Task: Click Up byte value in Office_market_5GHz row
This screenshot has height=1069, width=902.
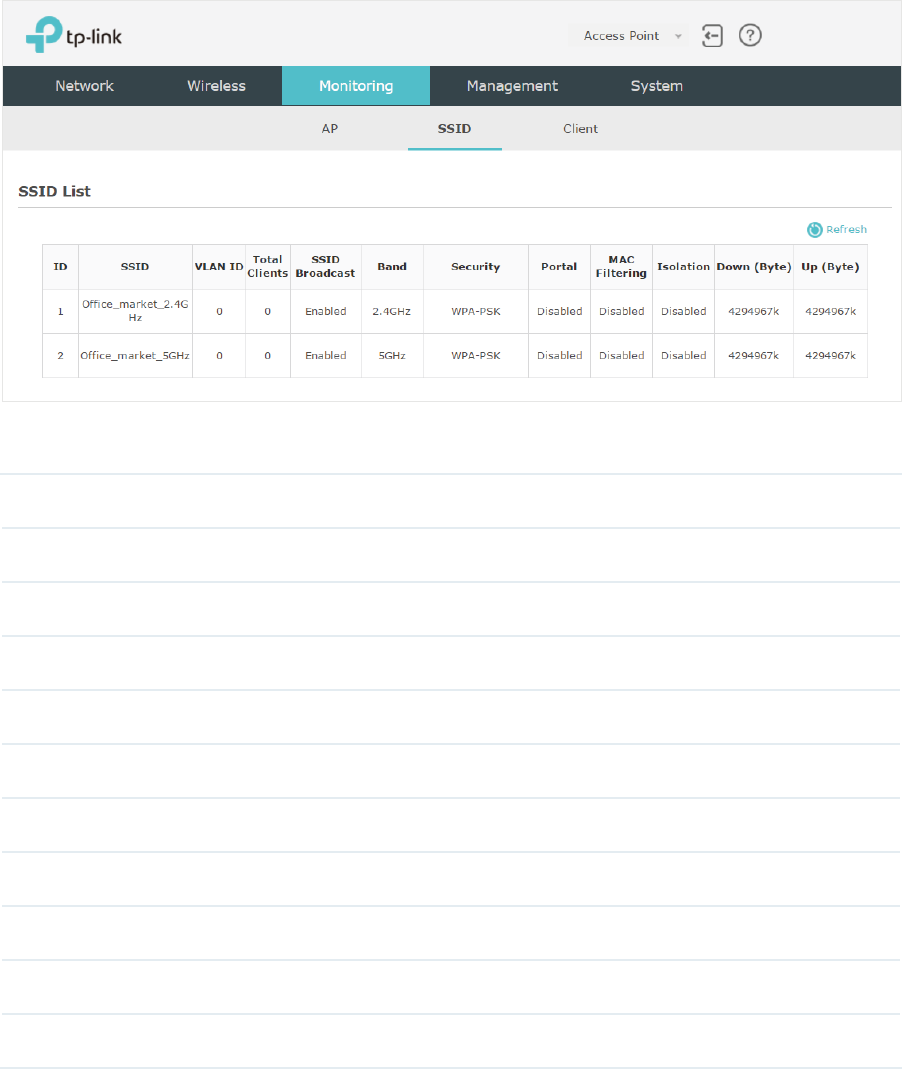Action: [830, 356]
